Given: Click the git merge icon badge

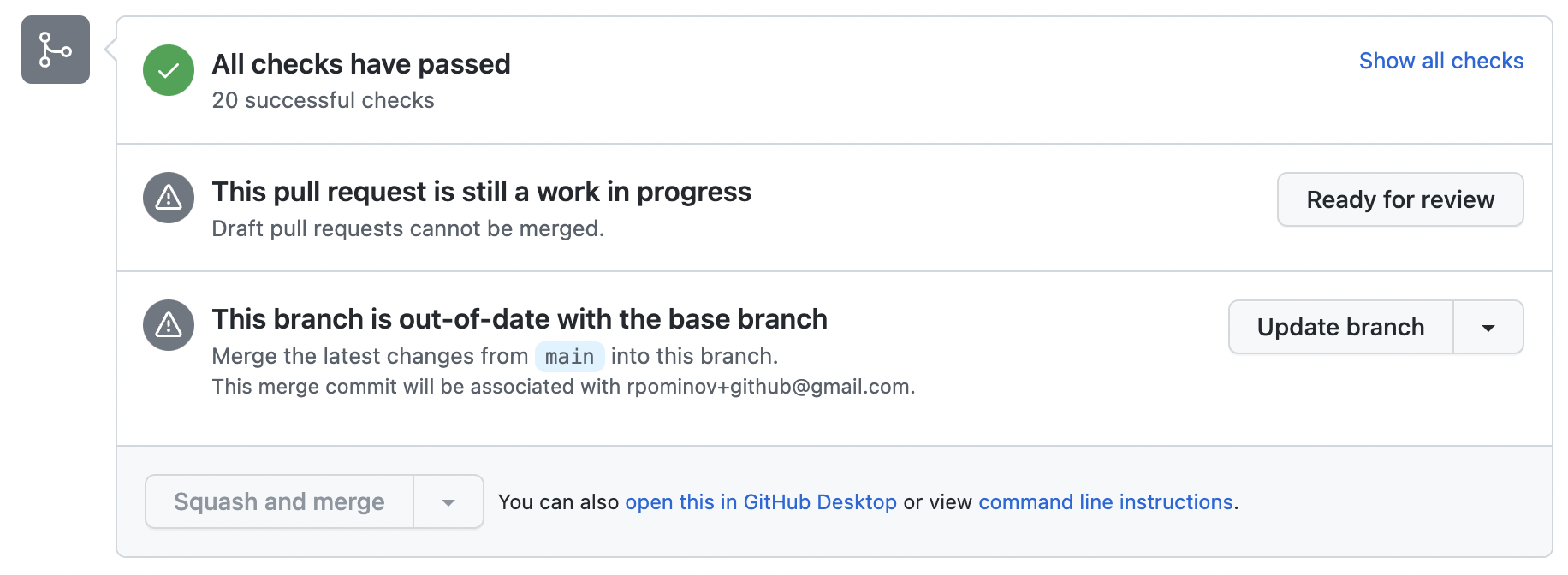Looking at the screenshot, I should coord(56,50).
